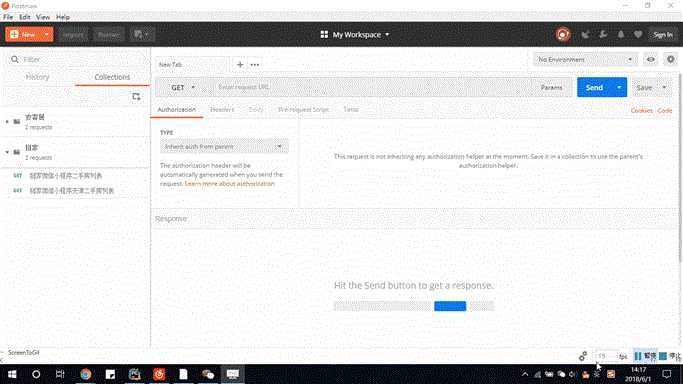
Task: Open the tab options ellipsis menu
Action: [255, 64]
